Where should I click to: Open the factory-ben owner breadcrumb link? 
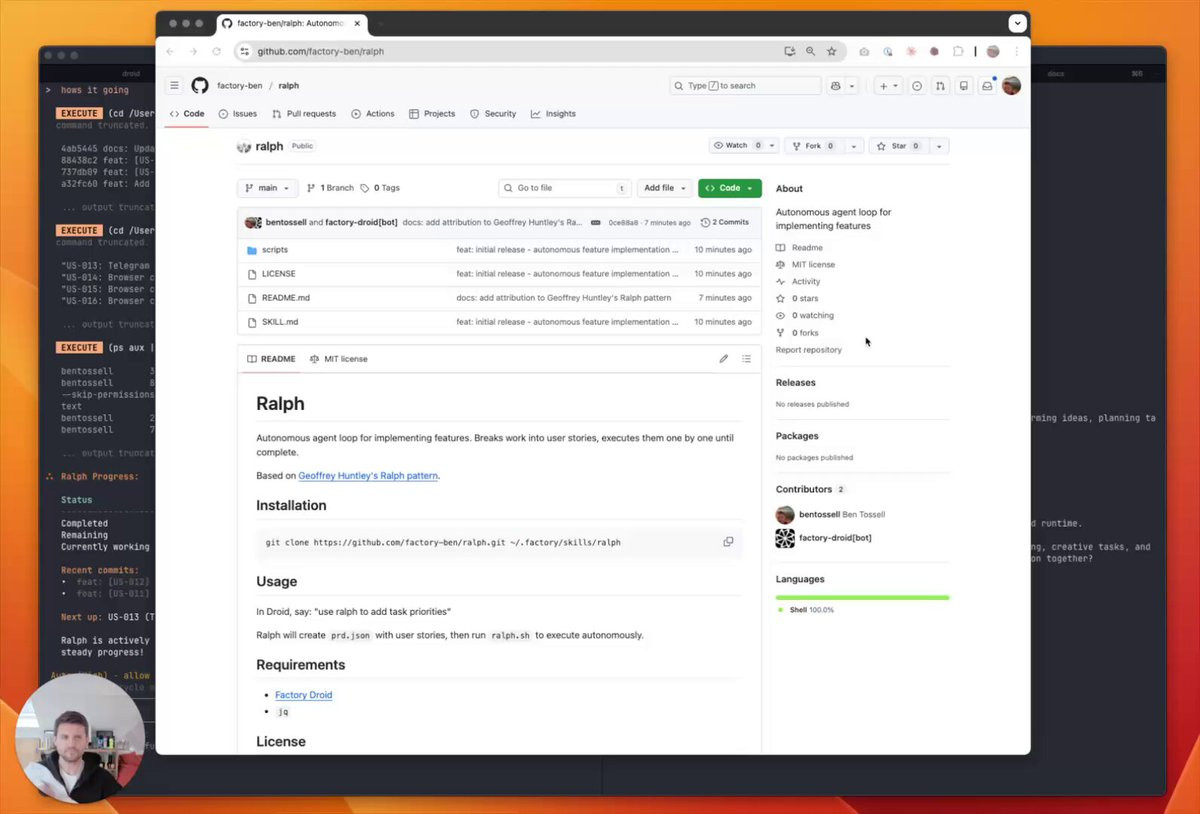click(240, 86)
